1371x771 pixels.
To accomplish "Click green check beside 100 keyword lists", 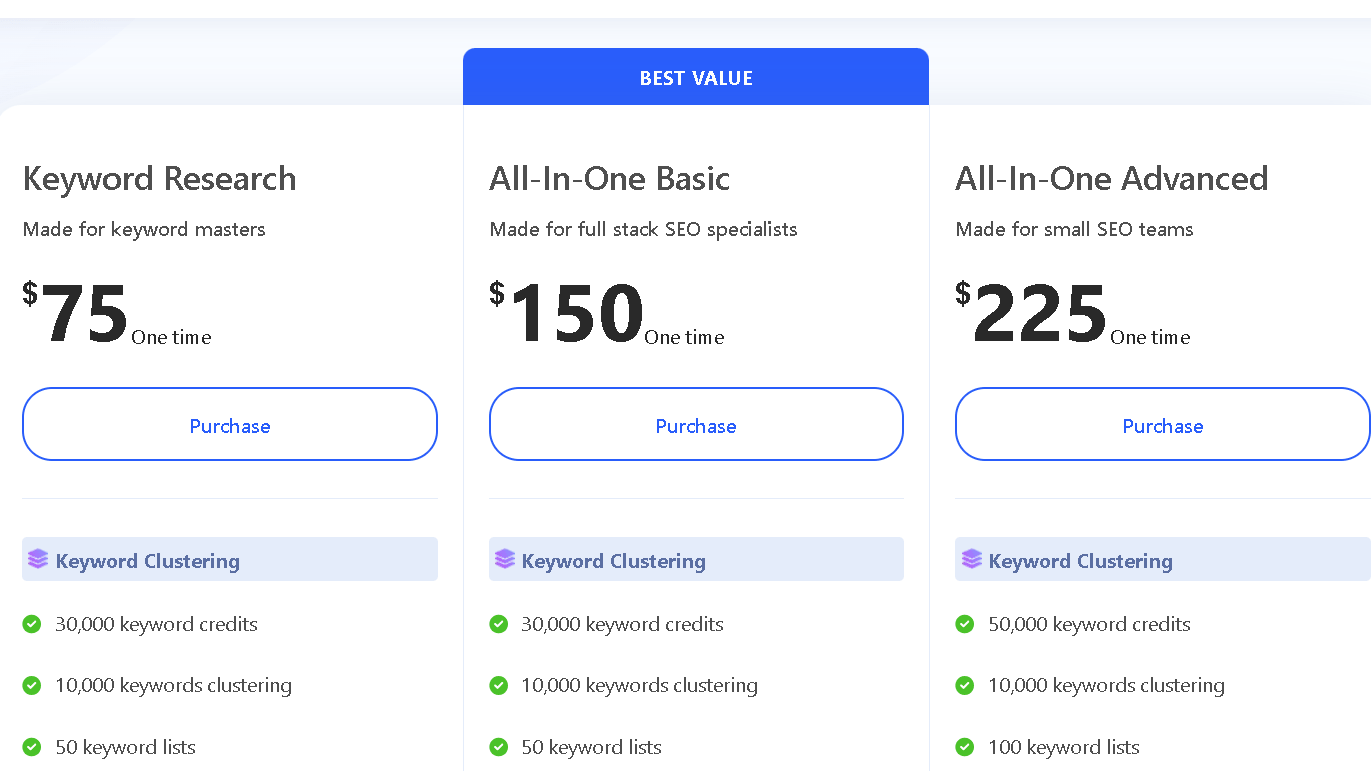I will tap(965, 747).
